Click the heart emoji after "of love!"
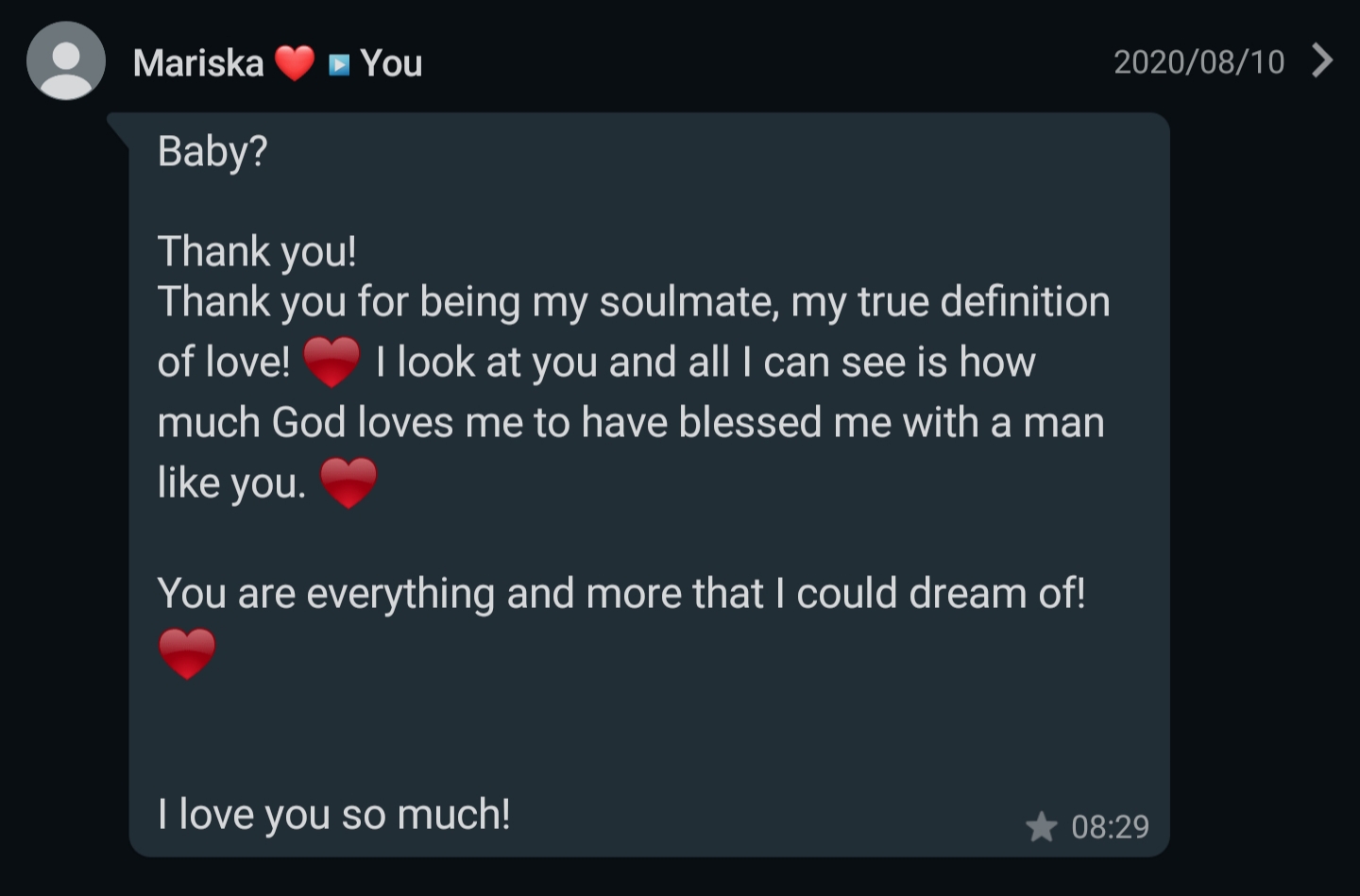The width and height of the screenshot is (1360, 896). pos(331,362)
